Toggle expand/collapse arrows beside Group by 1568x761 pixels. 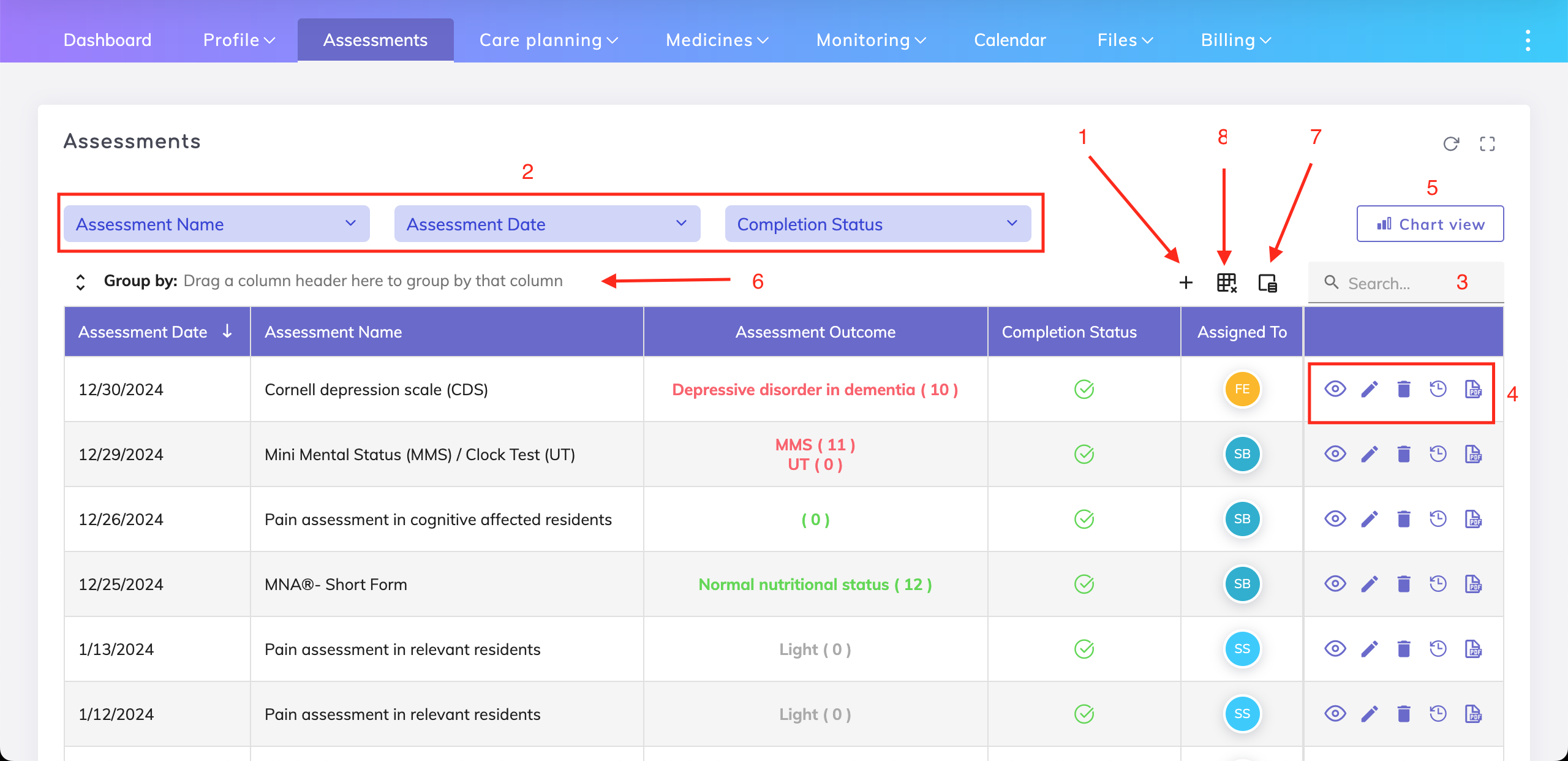tap(80, 282)
